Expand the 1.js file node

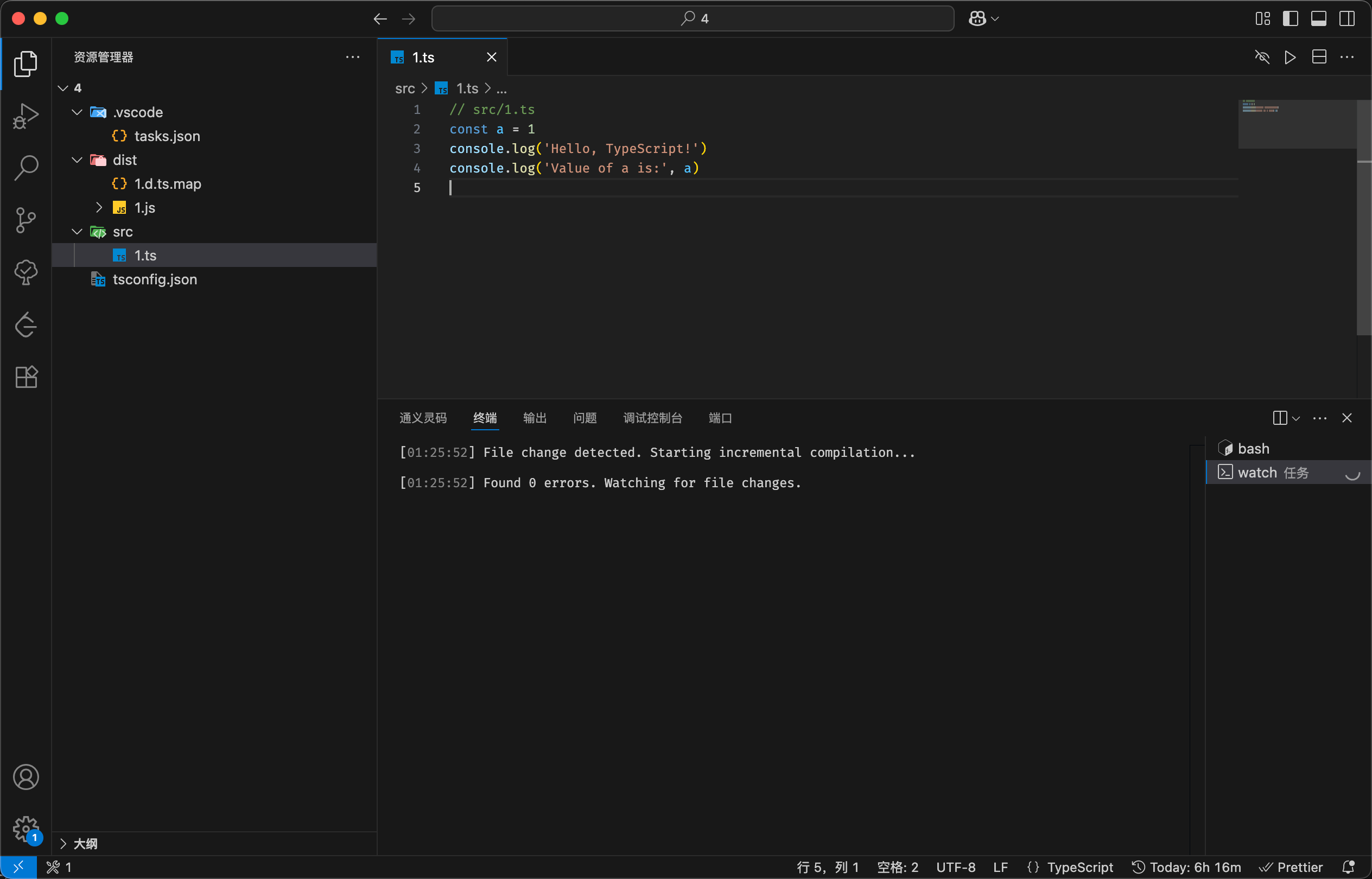click(99, 208)
